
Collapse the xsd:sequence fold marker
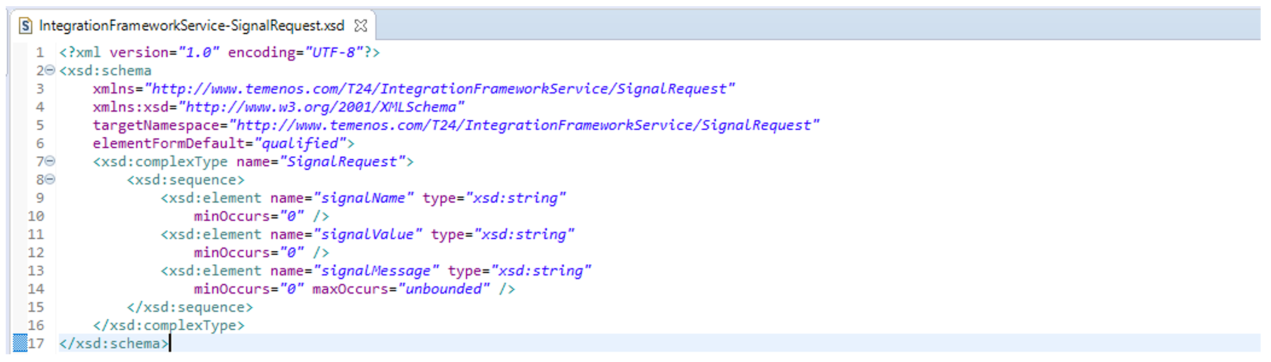point(50,179)
